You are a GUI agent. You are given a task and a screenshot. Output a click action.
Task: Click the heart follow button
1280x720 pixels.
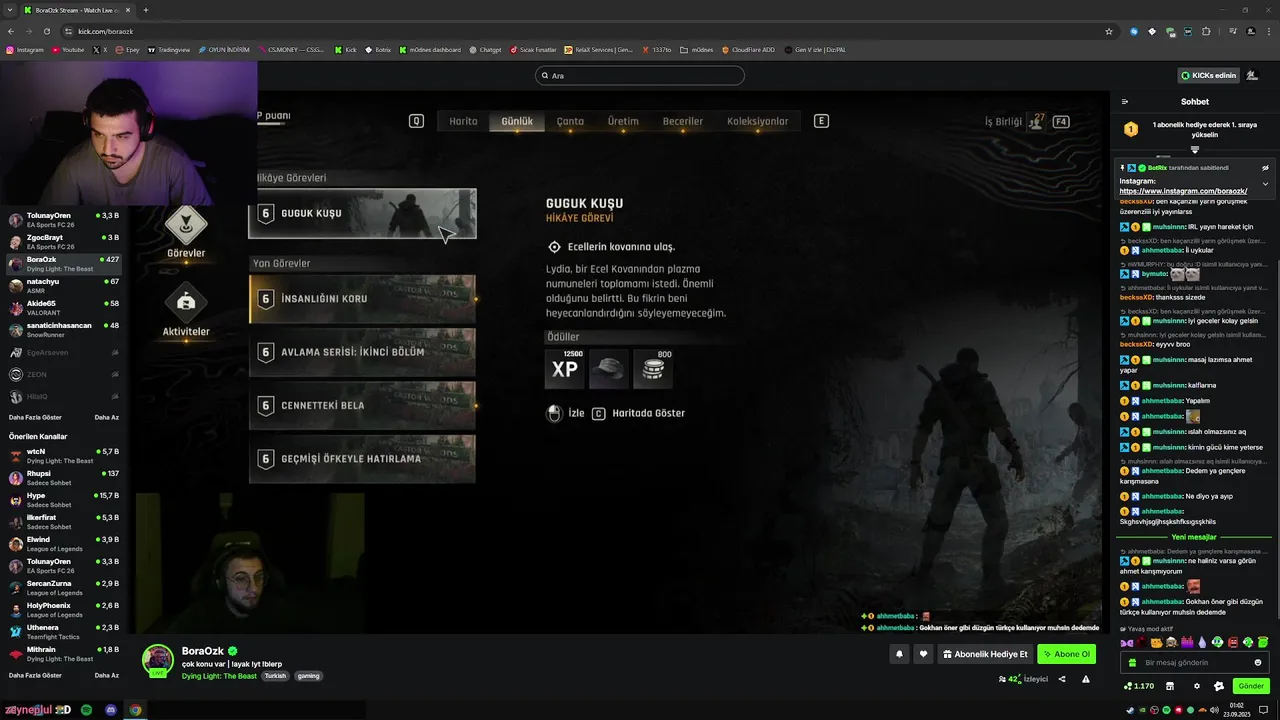coord(923,654)
